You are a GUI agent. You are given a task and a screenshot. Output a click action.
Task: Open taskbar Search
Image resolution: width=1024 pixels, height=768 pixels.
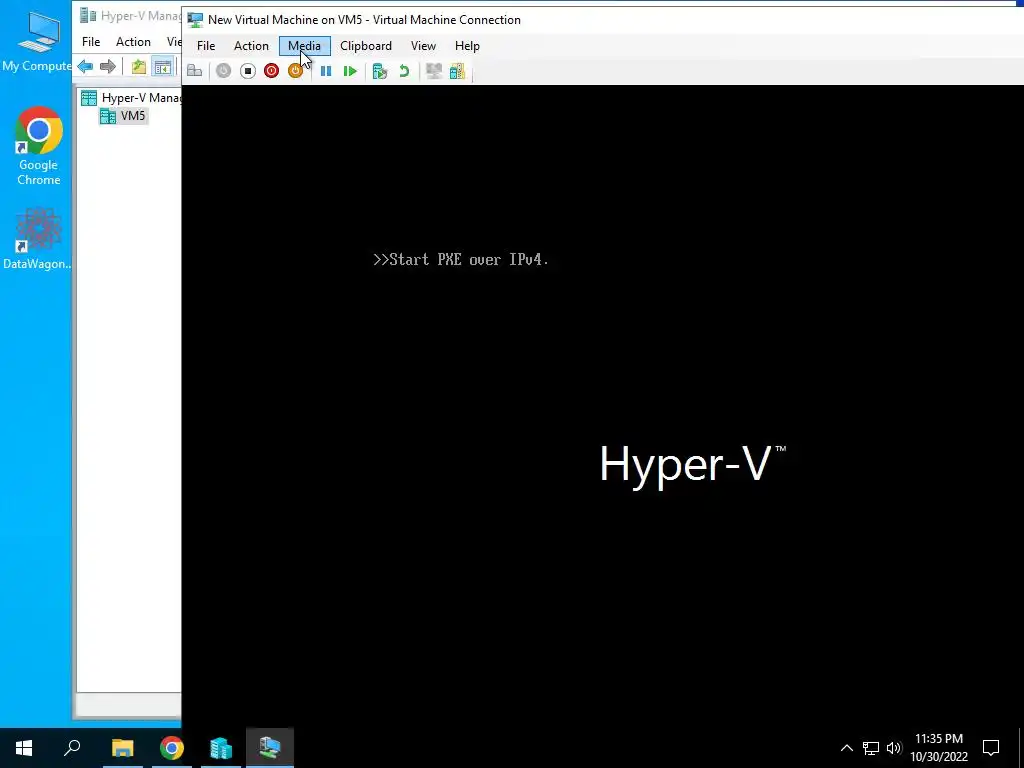point(72,748)
